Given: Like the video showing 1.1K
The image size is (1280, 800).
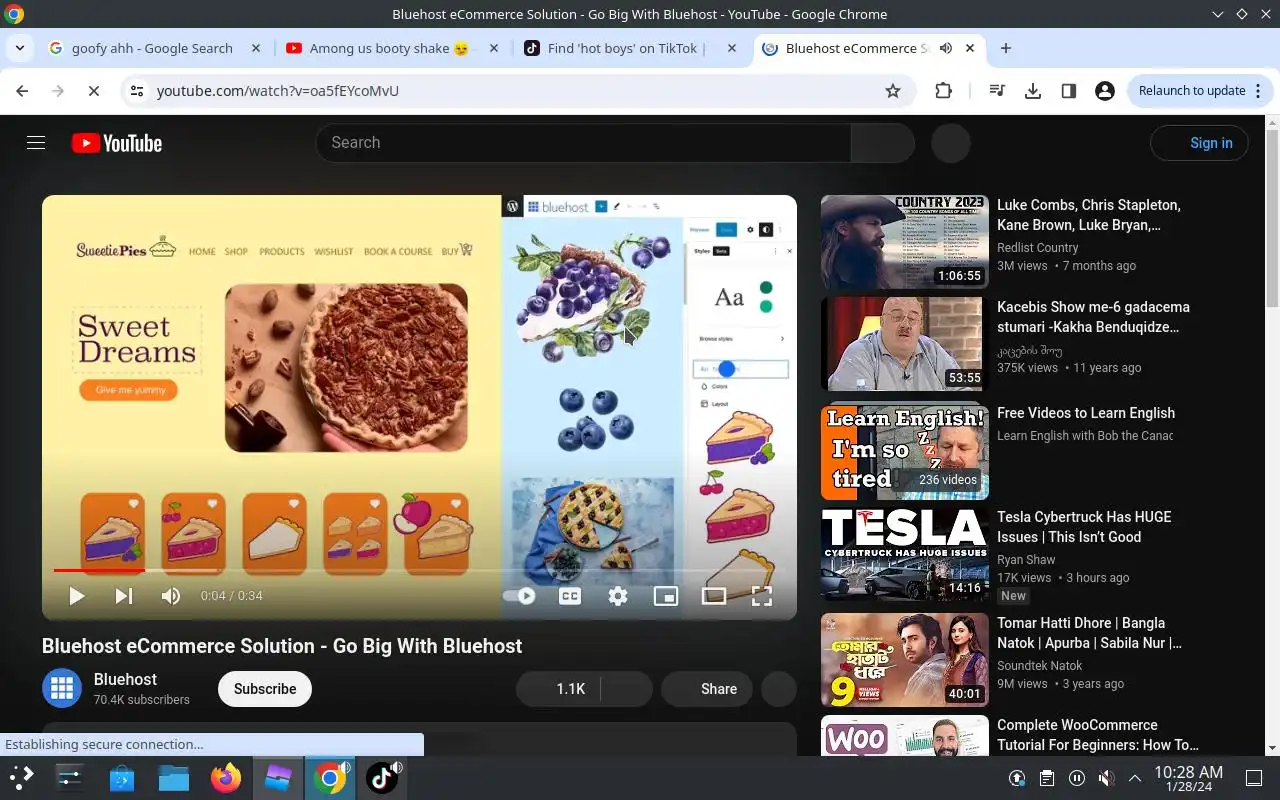Looking at the screenshot, I should [558, 689].
